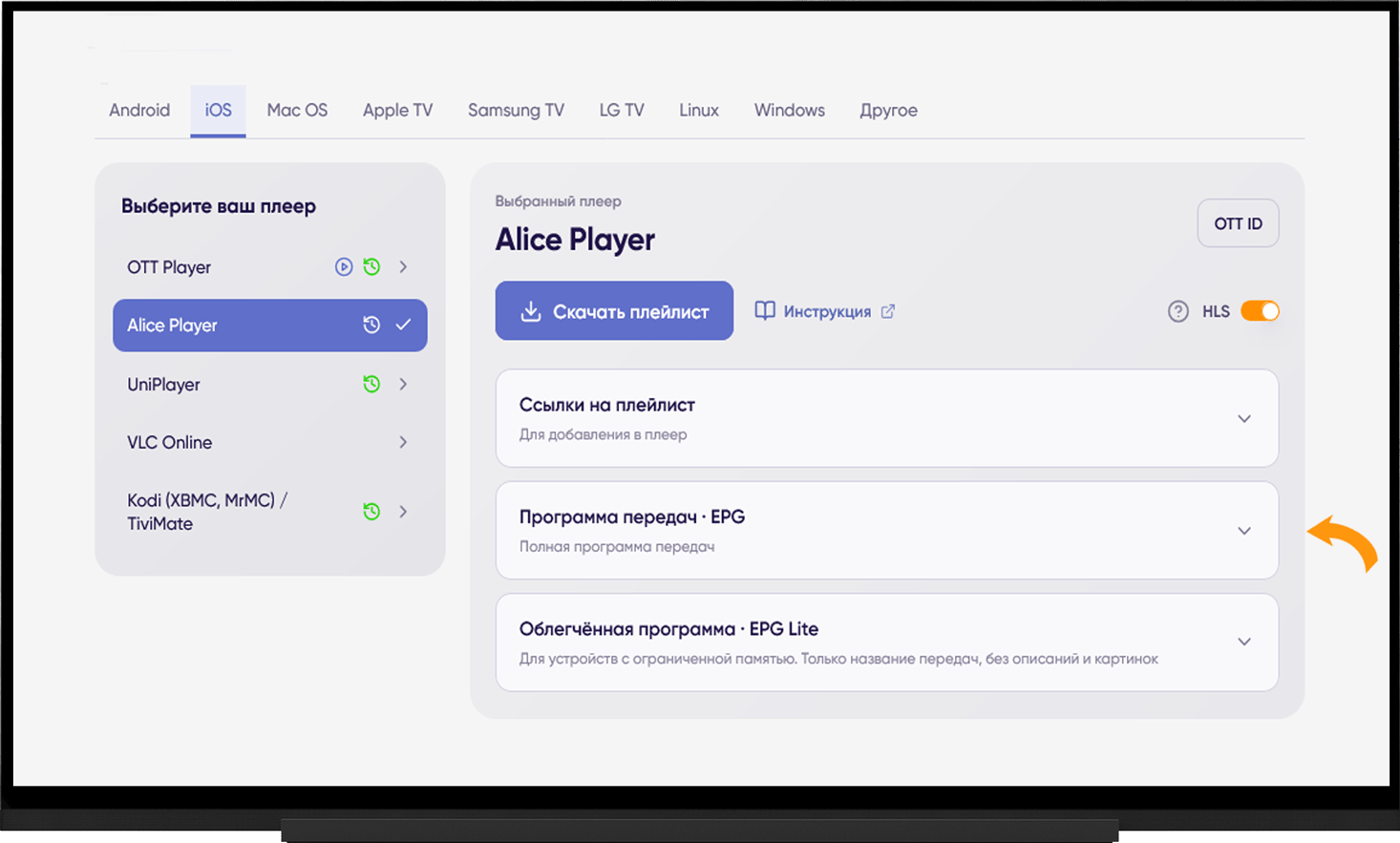This screenshot has height=843, width=1400.
Task: Expand the Программа передач · EPG section
Action: [x=887, y=530]
